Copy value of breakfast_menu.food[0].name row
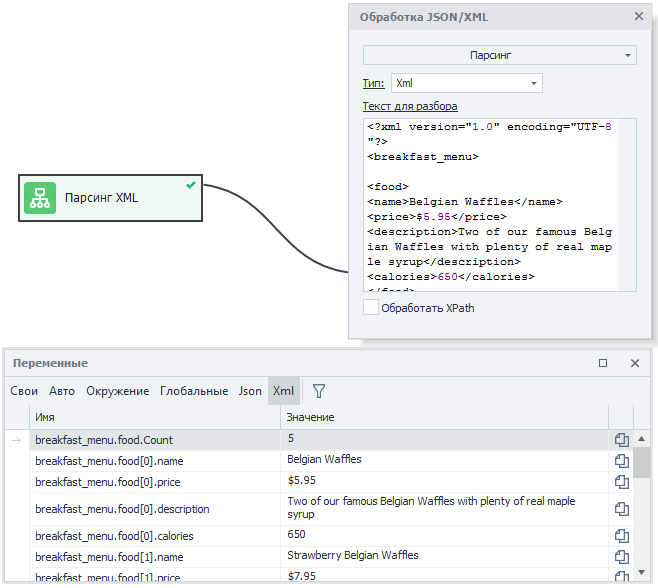The image size is (658, 588). coord(621,460)
